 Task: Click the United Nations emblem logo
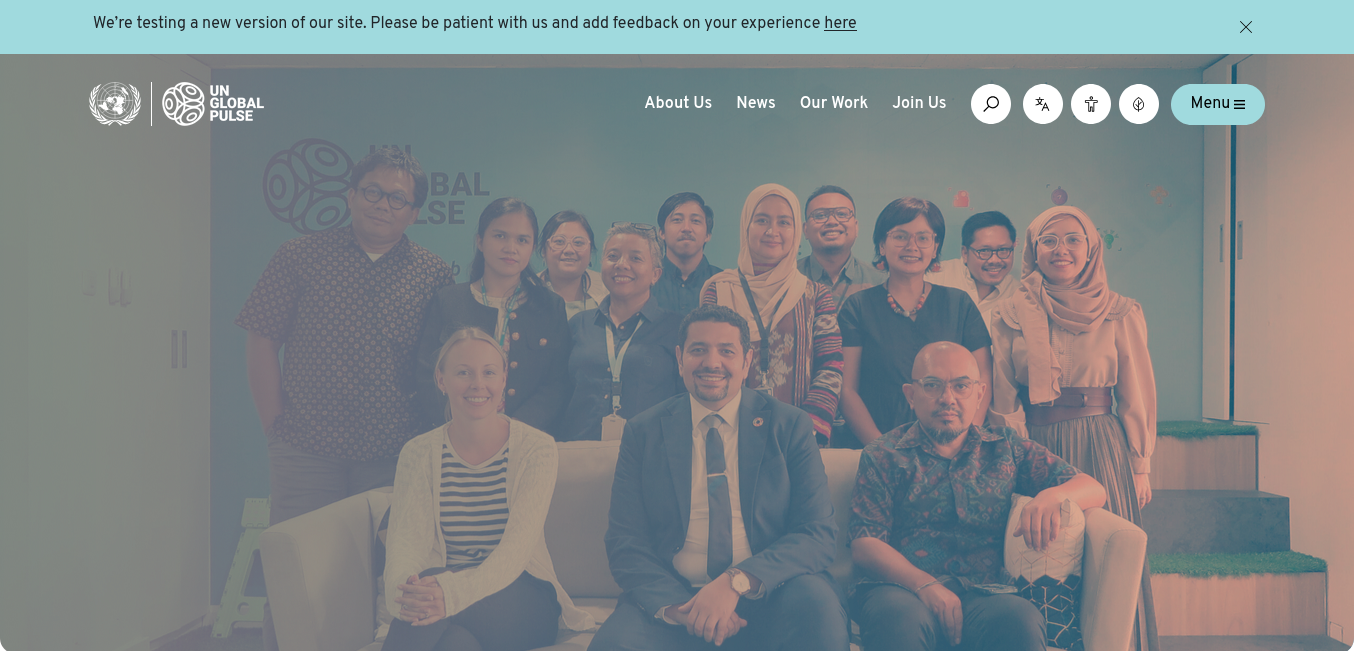[115, 104]
